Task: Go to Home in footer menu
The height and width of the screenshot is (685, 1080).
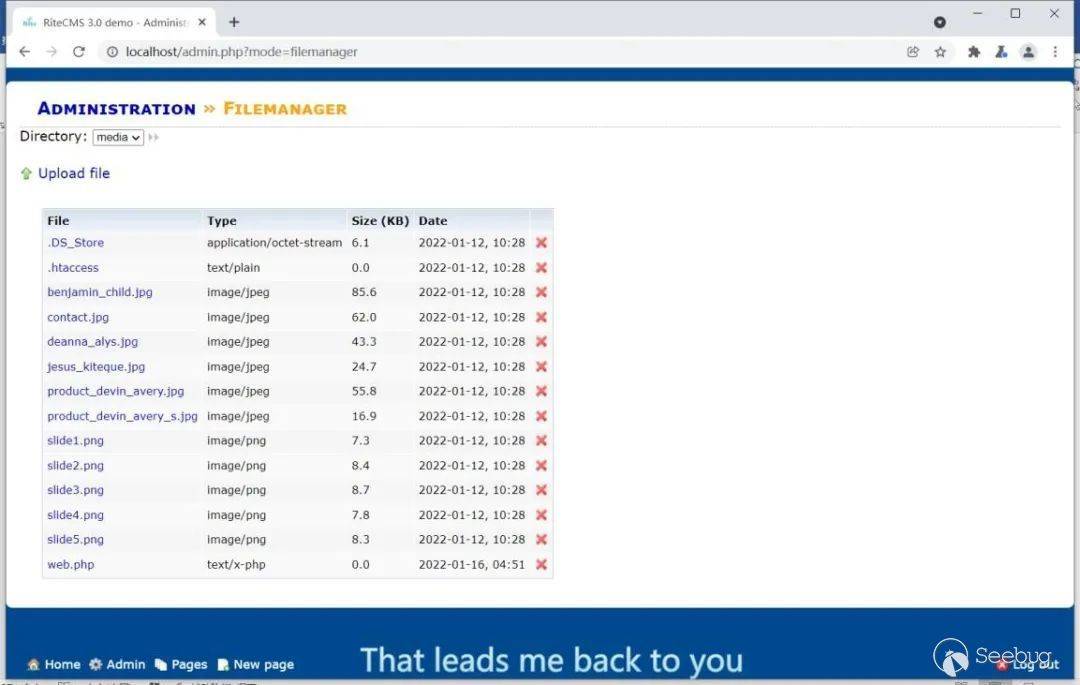Action: point(54,664)
